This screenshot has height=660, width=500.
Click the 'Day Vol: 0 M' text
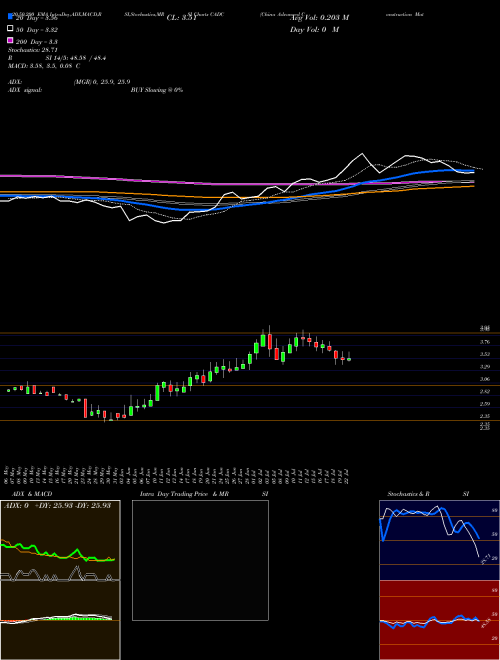point(314,29)
